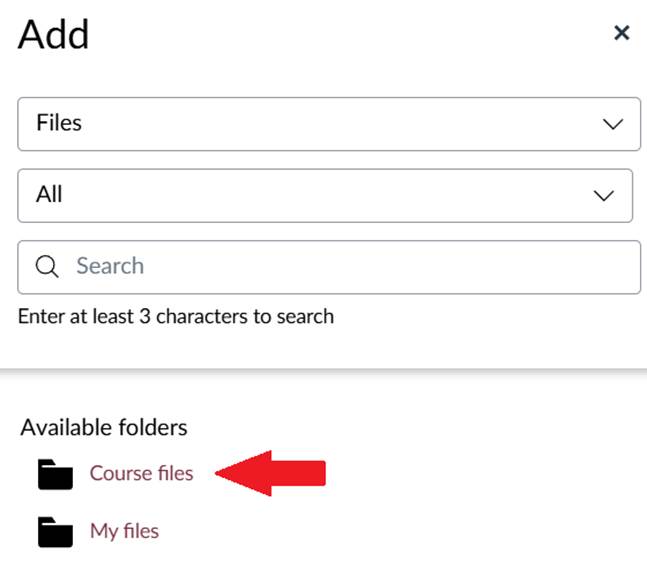Screen dimensions: 647x583
Task: Click the 'Files' text in the first dropdown
Action: tap(59, 123)
